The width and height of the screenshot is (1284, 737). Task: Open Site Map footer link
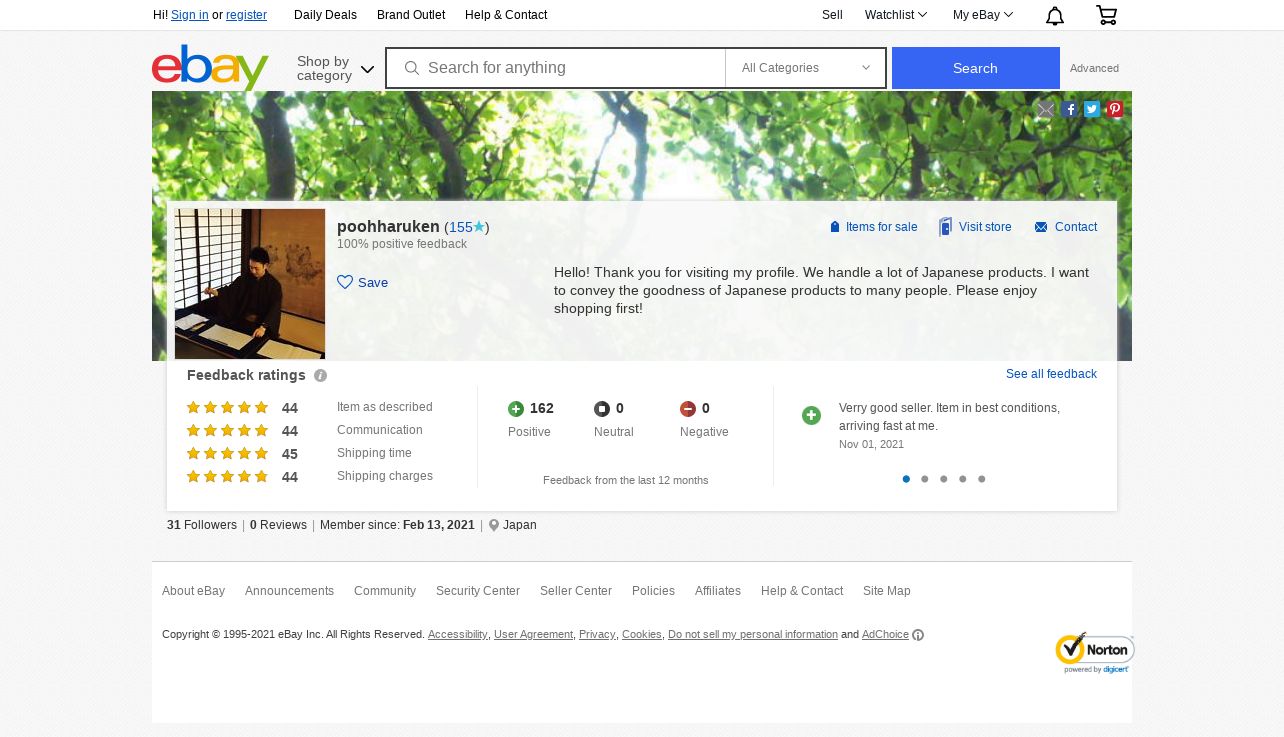point(887,591)
